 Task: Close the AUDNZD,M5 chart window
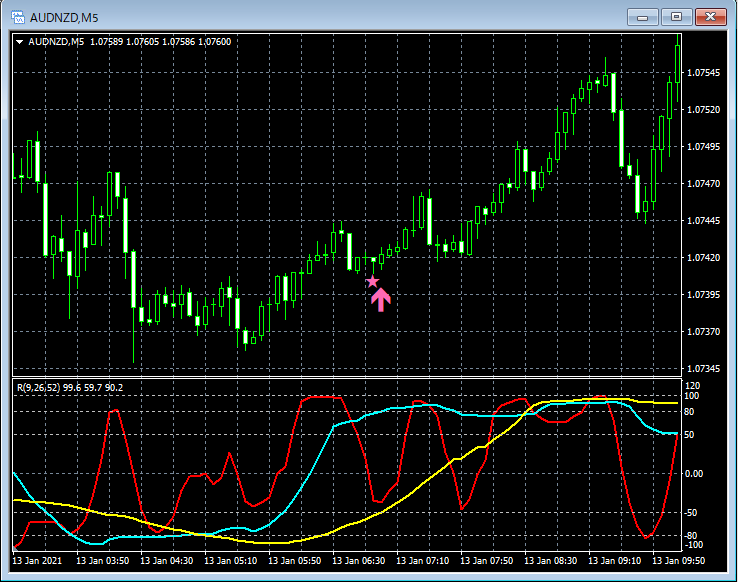click(x=711, y=17)
